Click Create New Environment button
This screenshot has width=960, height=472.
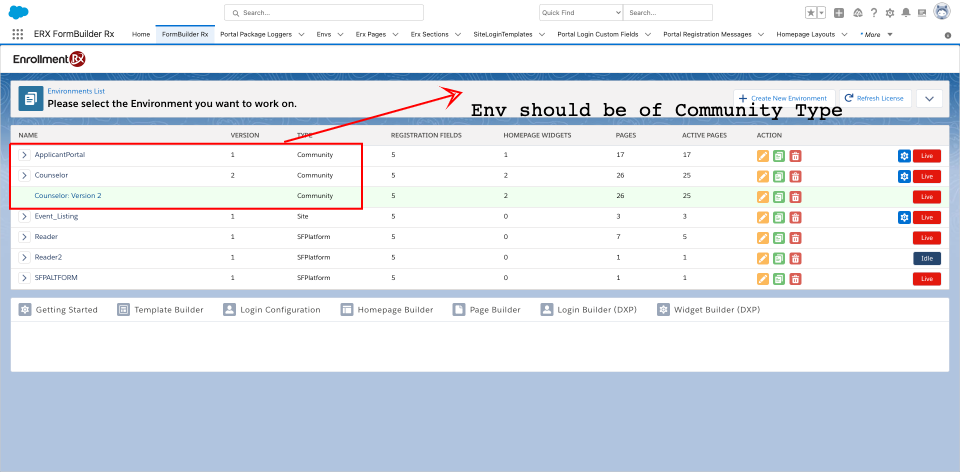[782, 98]
